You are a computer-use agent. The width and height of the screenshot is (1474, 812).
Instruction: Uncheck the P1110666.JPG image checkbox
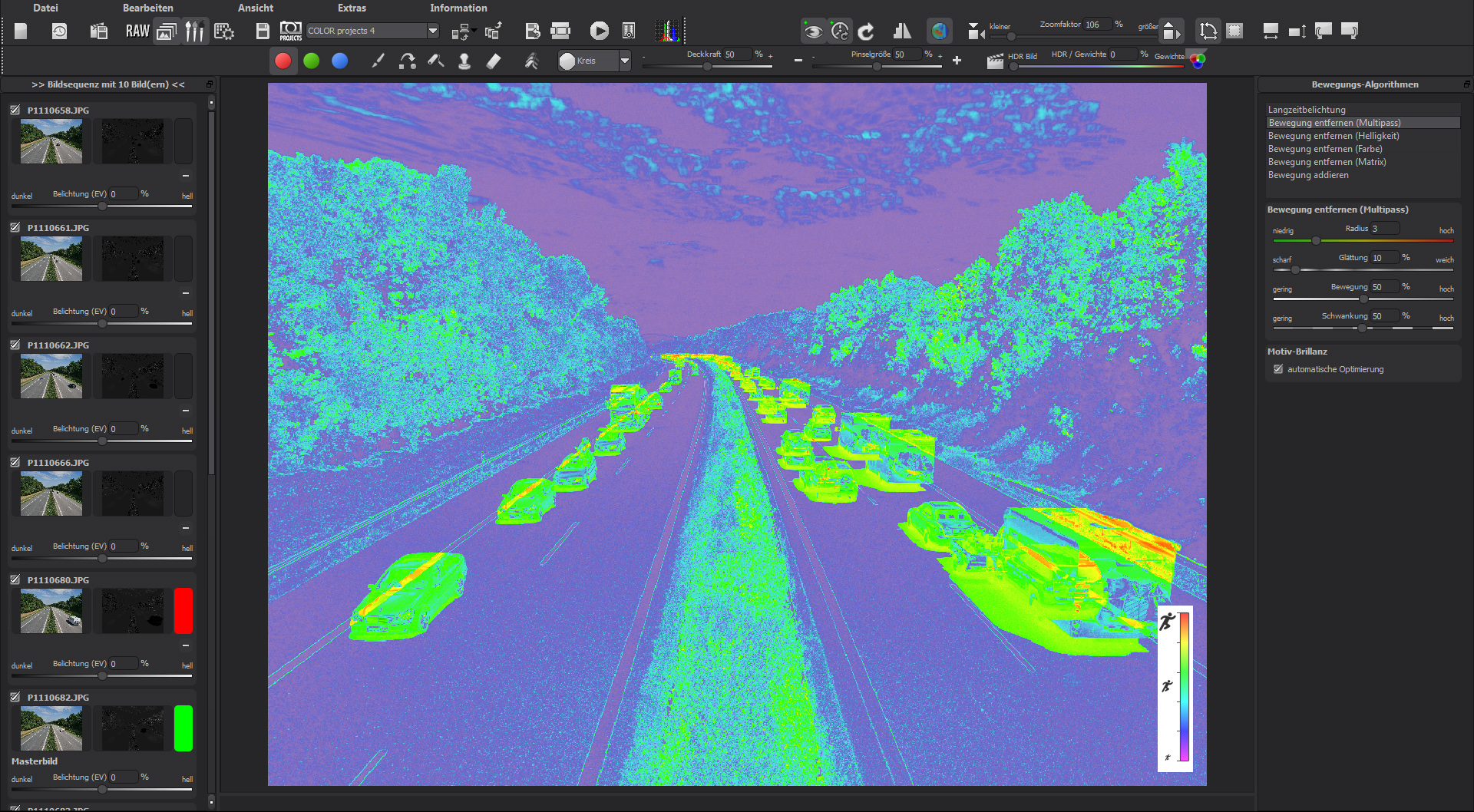[x=15, y=462]
